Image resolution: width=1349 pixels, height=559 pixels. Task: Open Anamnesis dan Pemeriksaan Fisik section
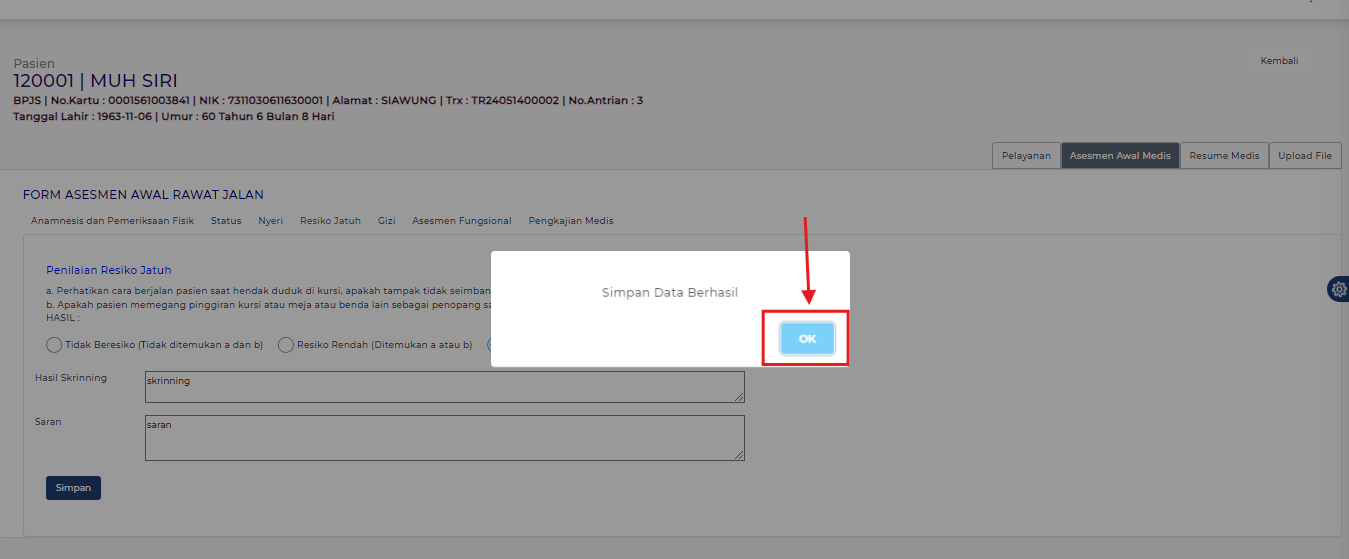tap(112, 221)
